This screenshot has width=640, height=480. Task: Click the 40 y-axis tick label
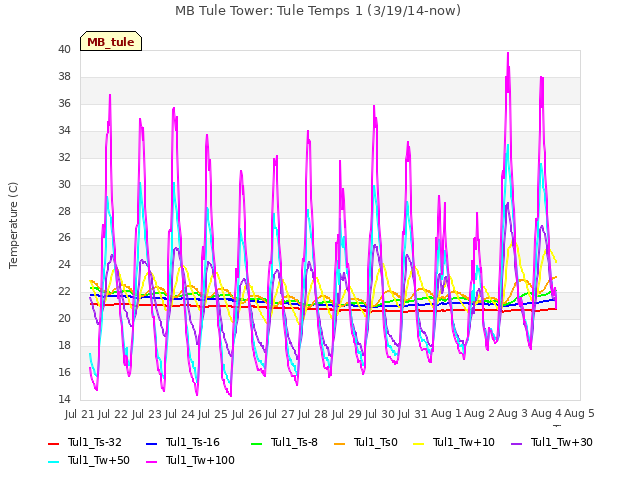pos(64,50)
